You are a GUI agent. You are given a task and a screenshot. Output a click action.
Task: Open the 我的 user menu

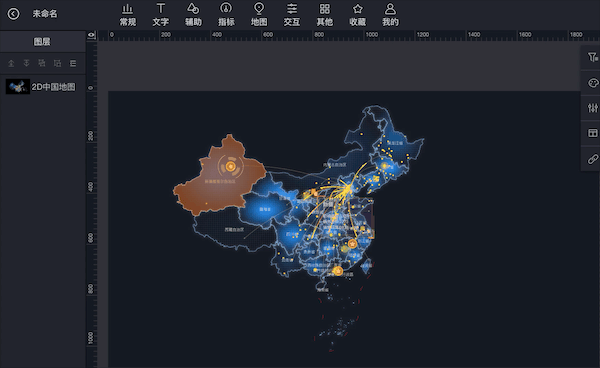coord(390,15)
